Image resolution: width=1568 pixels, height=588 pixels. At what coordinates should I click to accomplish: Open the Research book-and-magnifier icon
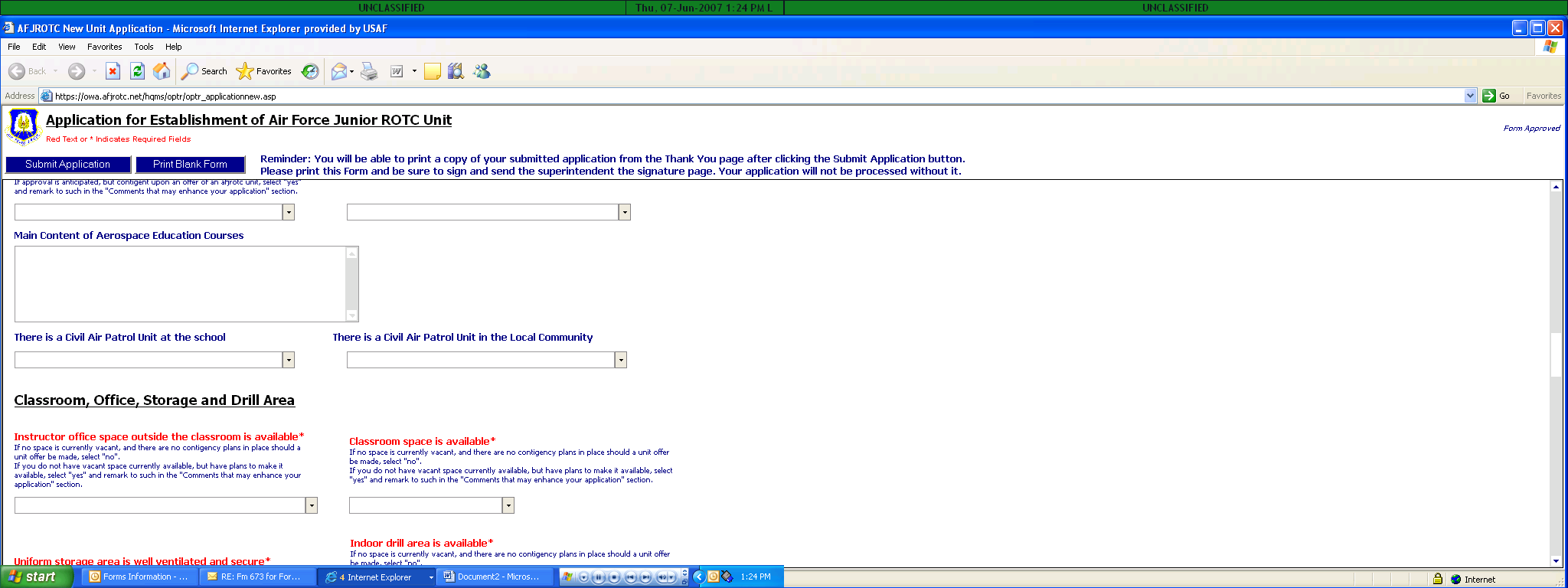(x=456, y=71)
